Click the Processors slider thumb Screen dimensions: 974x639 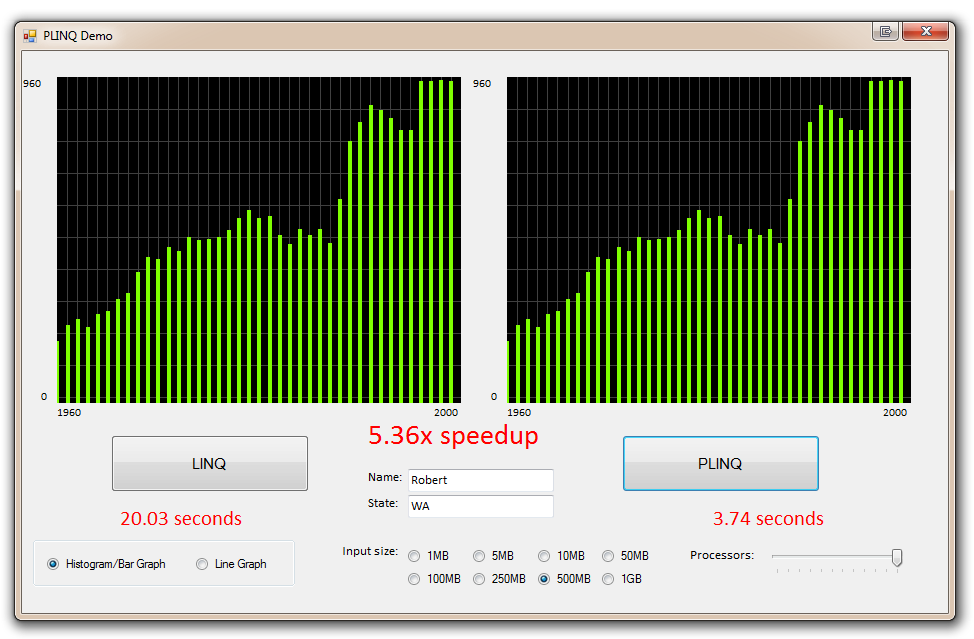click(897, 557)
